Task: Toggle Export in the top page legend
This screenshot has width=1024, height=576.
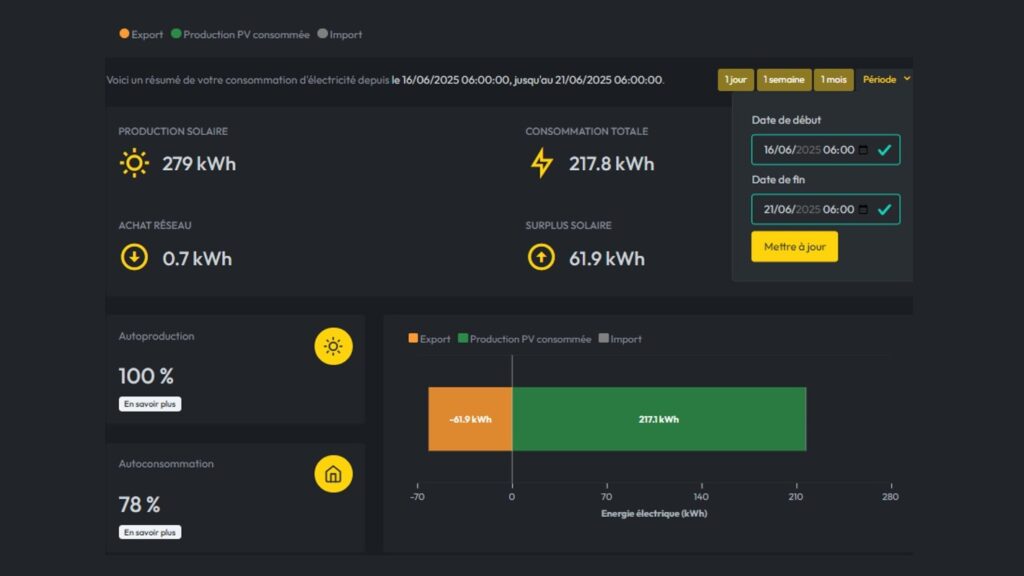Action: pos(141,34)
